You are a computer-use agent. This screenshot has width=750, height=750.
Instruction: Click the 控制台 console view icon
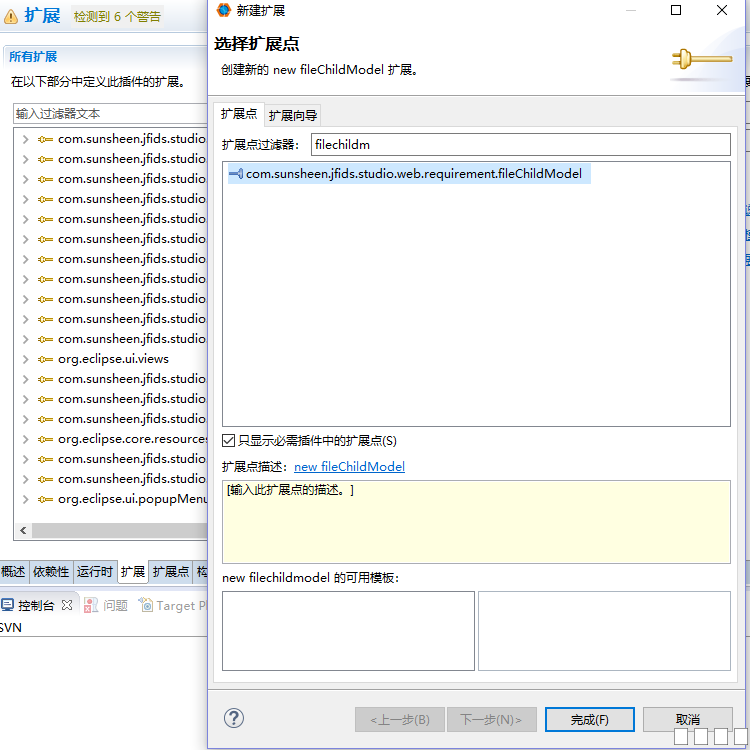(8, 605)
